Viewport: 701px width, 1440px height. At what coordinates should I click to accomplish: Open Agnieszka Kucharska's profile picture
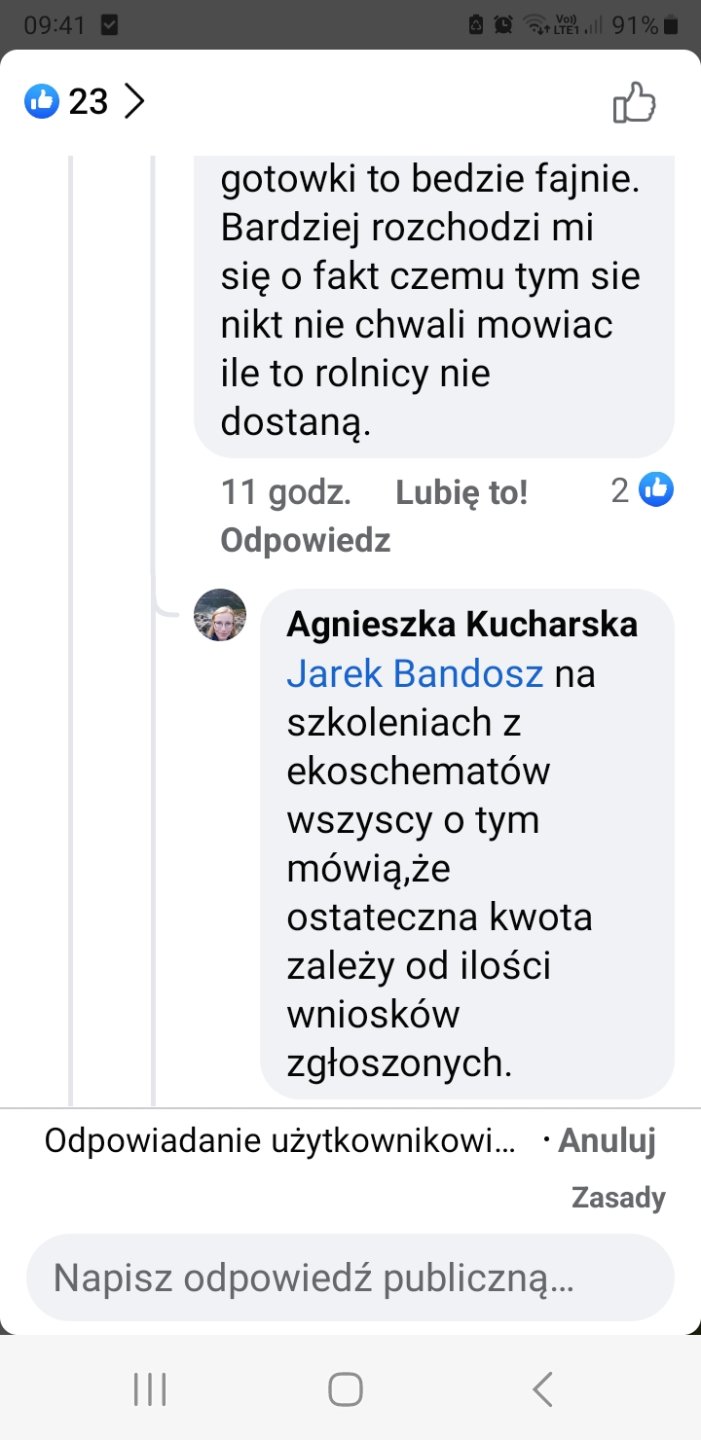coord(220,615)
